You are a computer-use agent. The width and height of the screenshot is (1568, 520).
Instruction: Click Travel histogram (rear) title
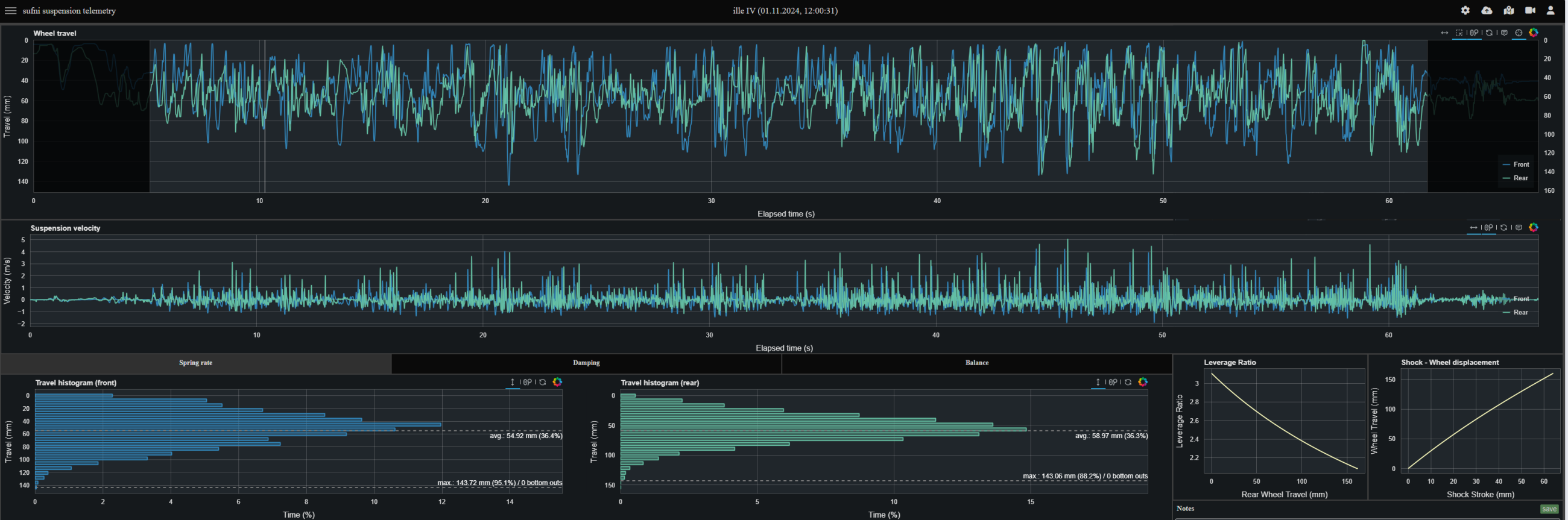[660, 383]
